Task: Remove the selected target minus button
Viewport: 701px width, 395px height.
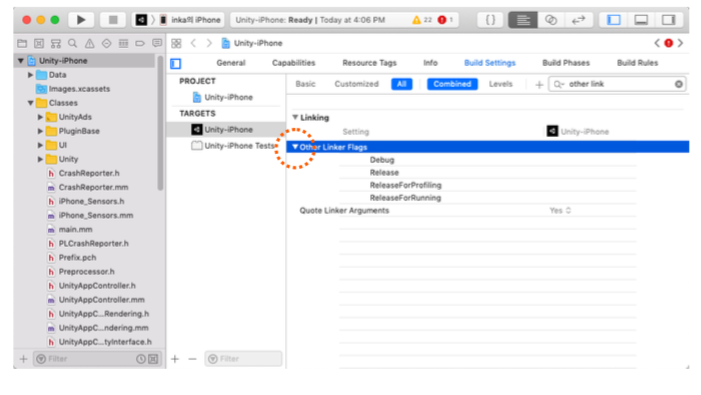Action: pyautogui.click(x=192, y=359)
